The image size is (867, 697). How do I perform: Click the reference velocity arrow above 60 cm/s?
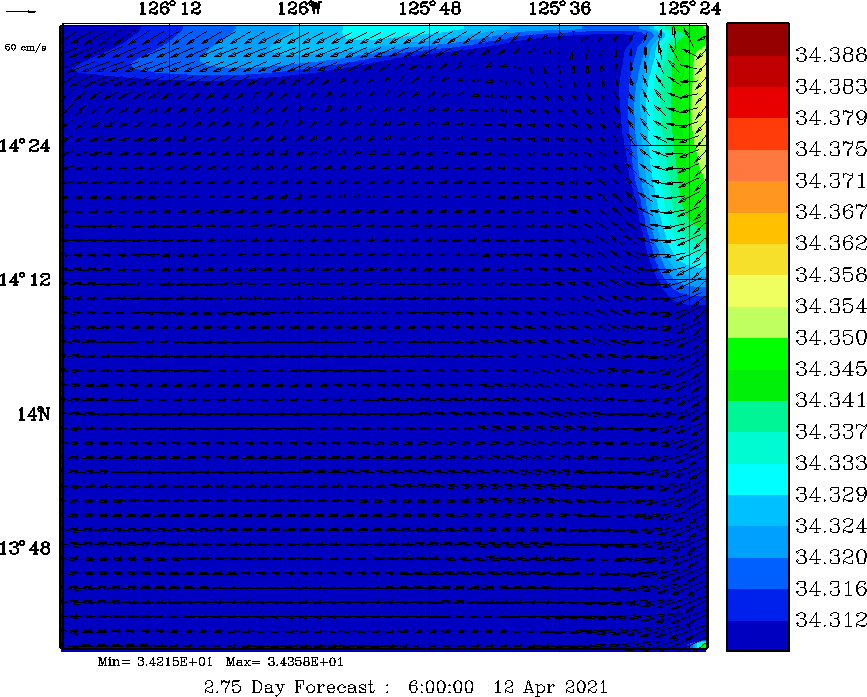[x=21, y=11]
